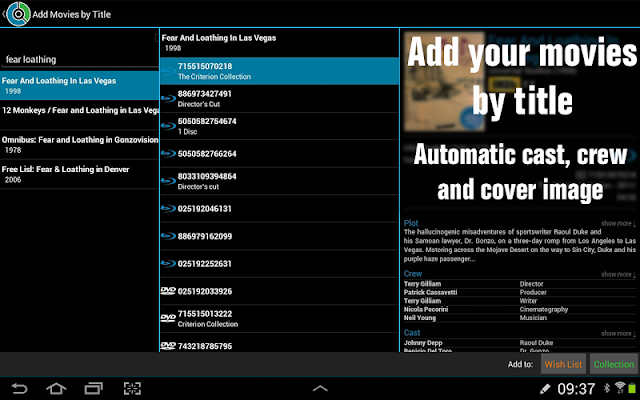Click the Plot section heading
The height and width of the screenshot is (400, 640).
[411, 223]
